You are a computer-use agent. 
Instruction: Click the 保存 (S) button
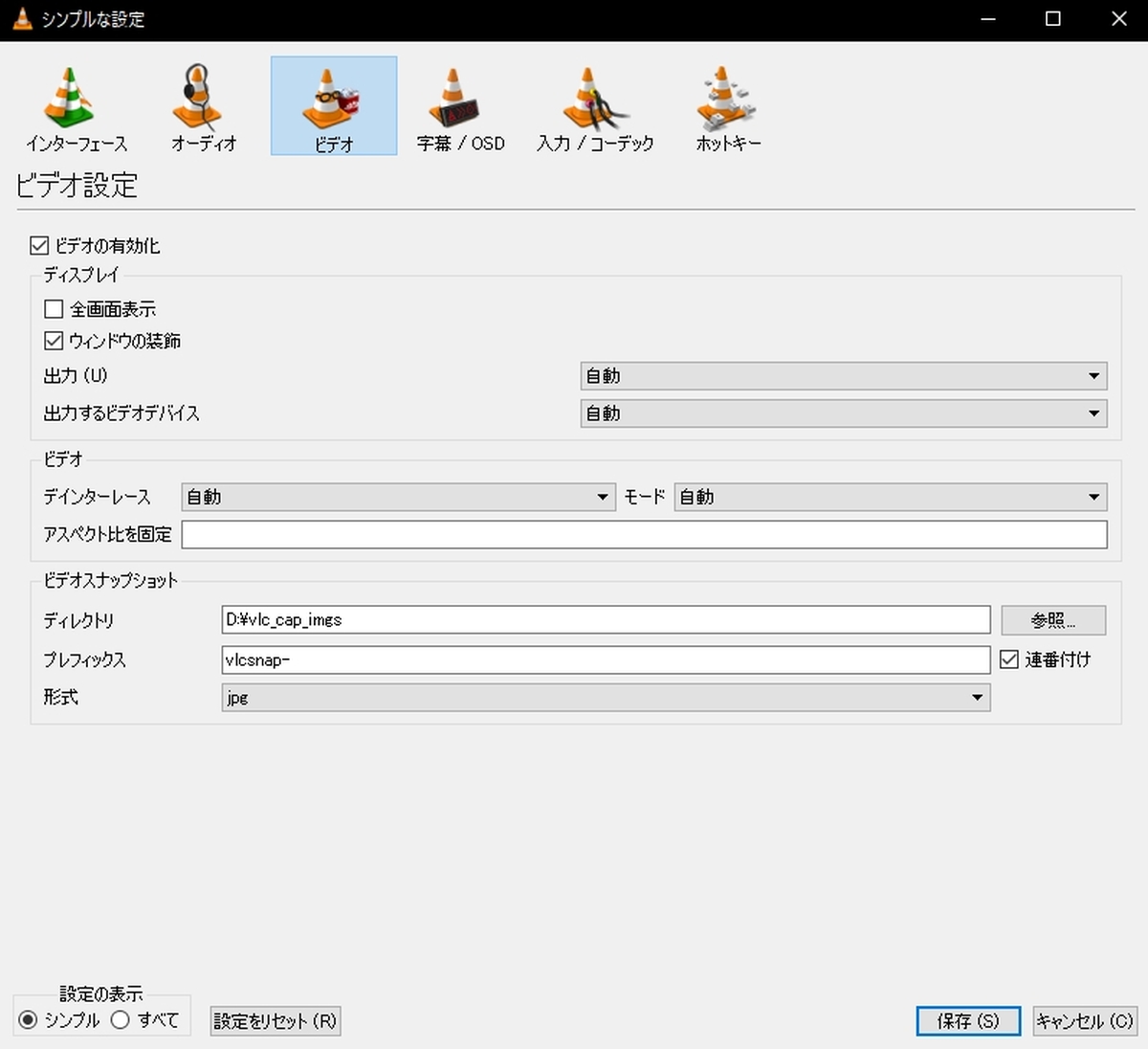pyautogui.click(x=967, y=1021)
